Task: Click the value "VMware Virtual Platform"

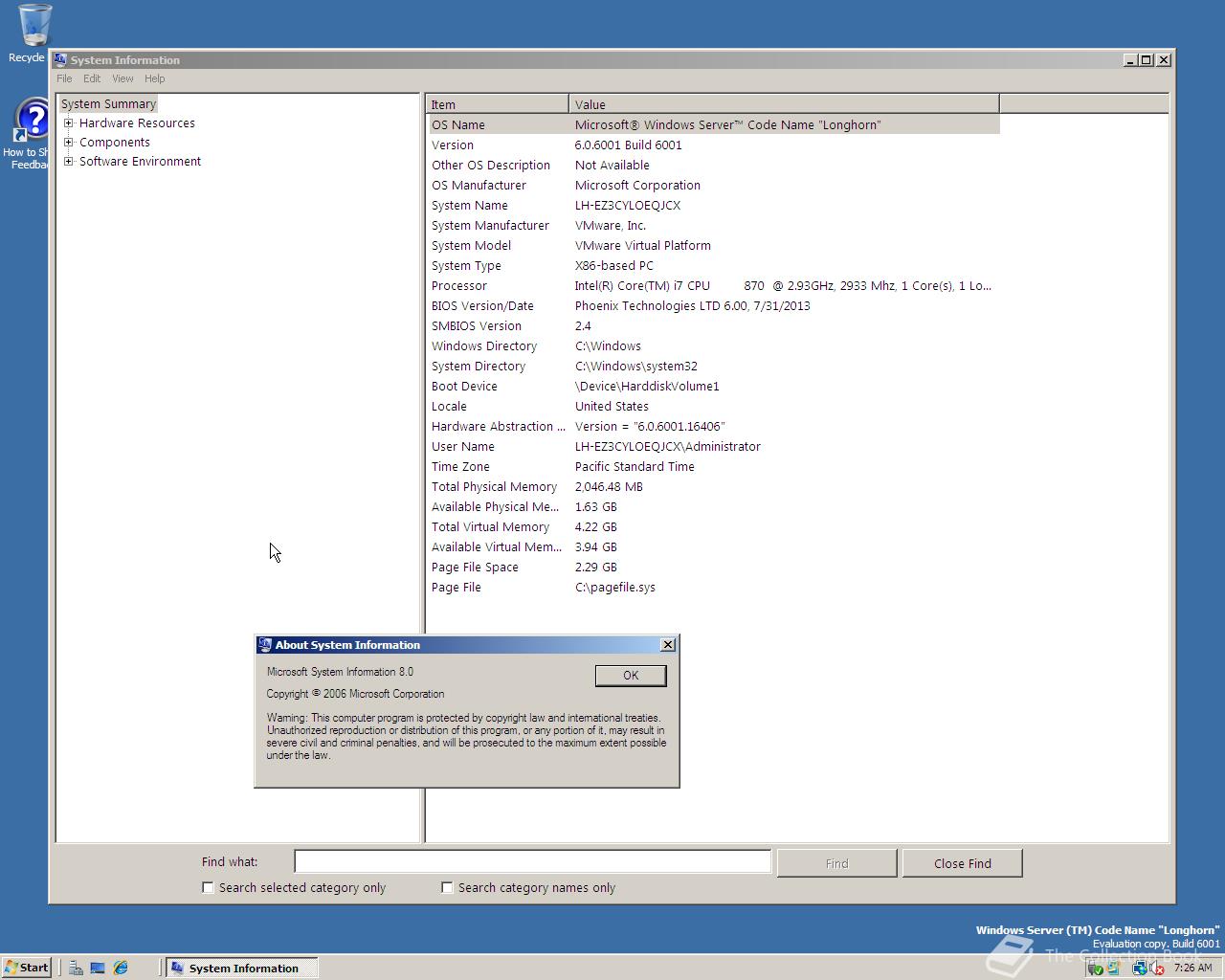Action: click(643, 245)
